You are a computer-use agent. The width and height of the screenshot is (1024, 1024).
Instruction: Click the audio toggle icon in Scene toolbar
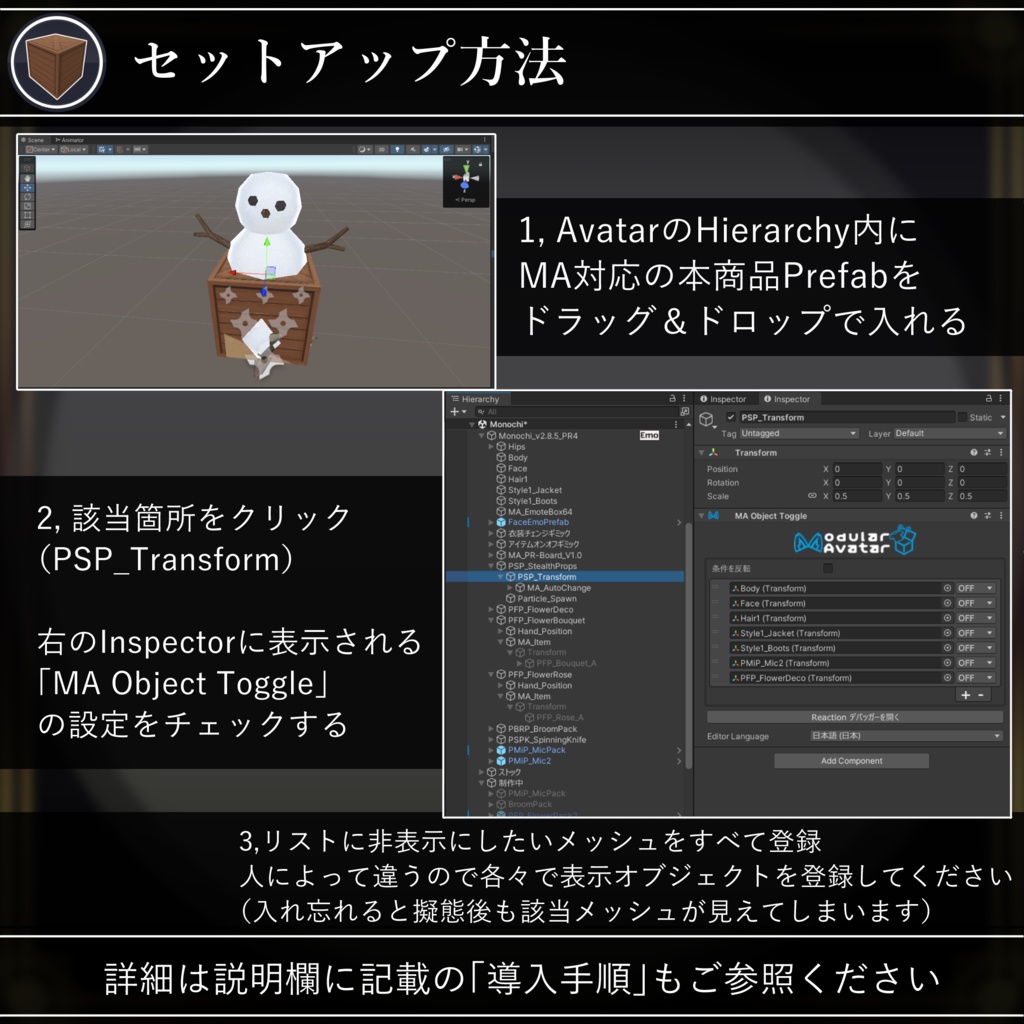tap(413, 149)
